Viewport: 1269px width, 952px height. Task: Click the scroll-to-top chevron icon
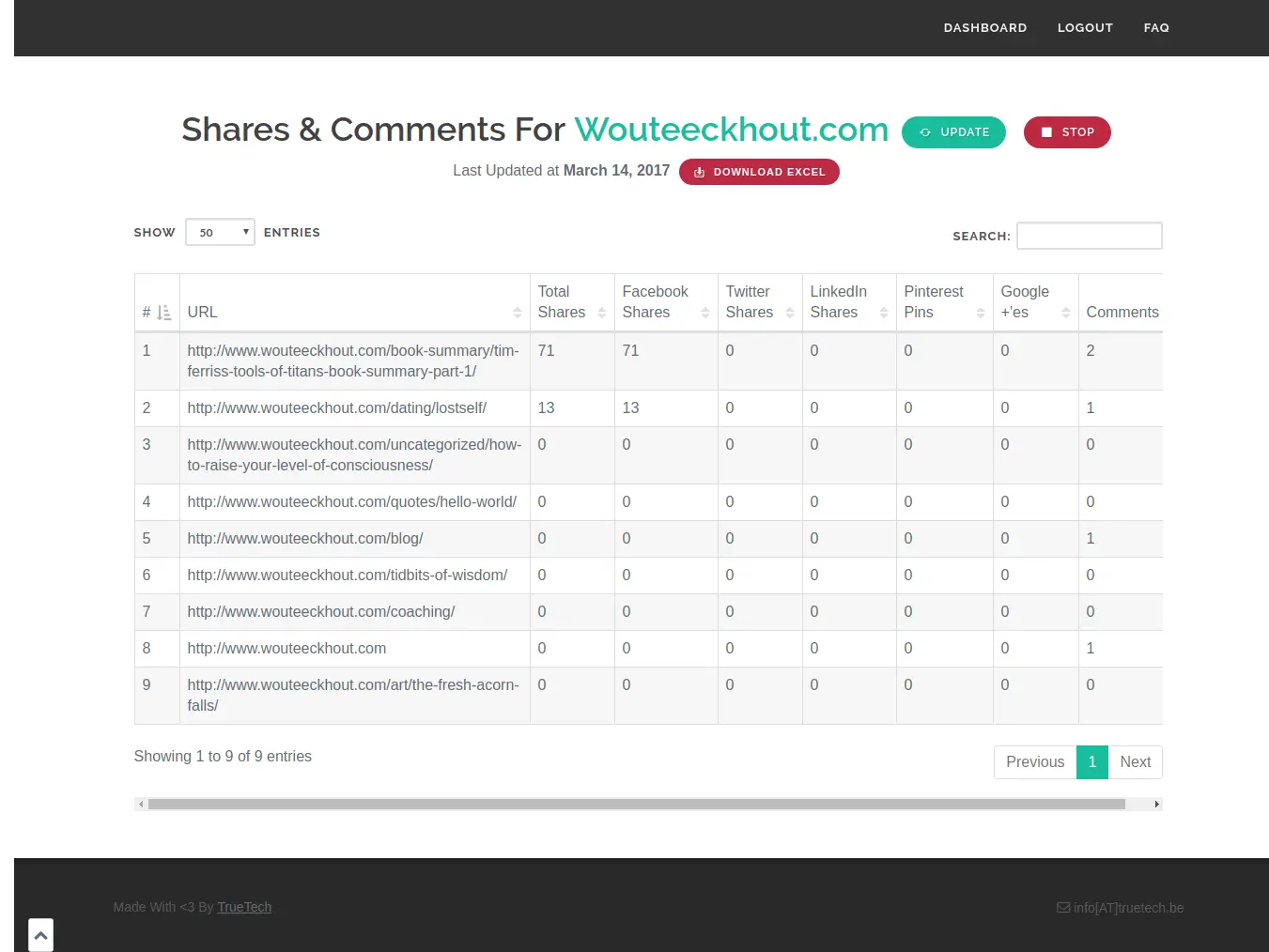click(x=40, y=935)
